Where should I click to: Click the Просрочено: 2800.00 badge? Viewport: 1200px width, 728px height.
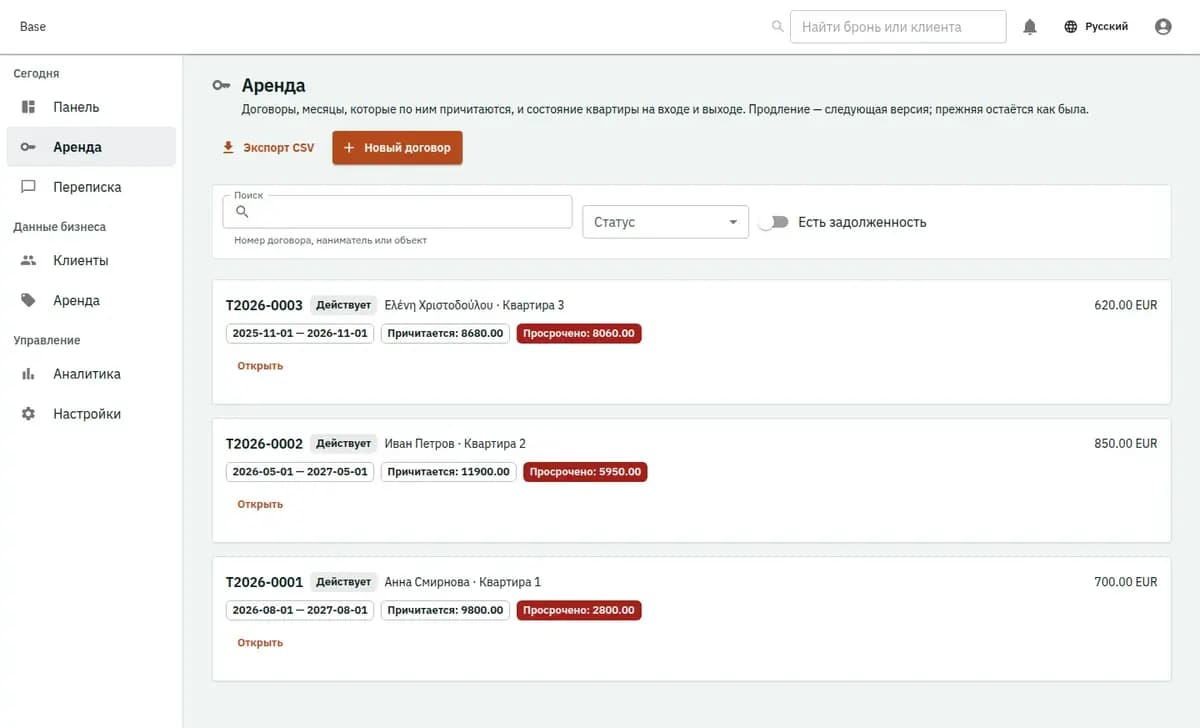[x=579, y=610]
